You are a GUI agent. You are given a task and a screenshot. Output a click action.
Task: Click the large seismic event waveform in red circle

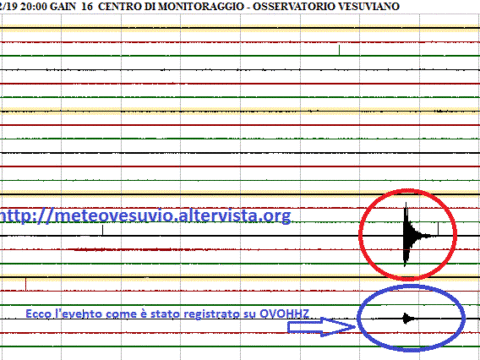(415, 235)
